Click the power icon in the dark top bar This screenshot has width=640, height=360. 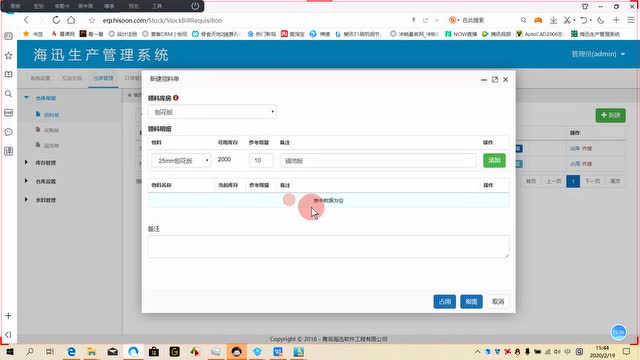coord(195,6)
